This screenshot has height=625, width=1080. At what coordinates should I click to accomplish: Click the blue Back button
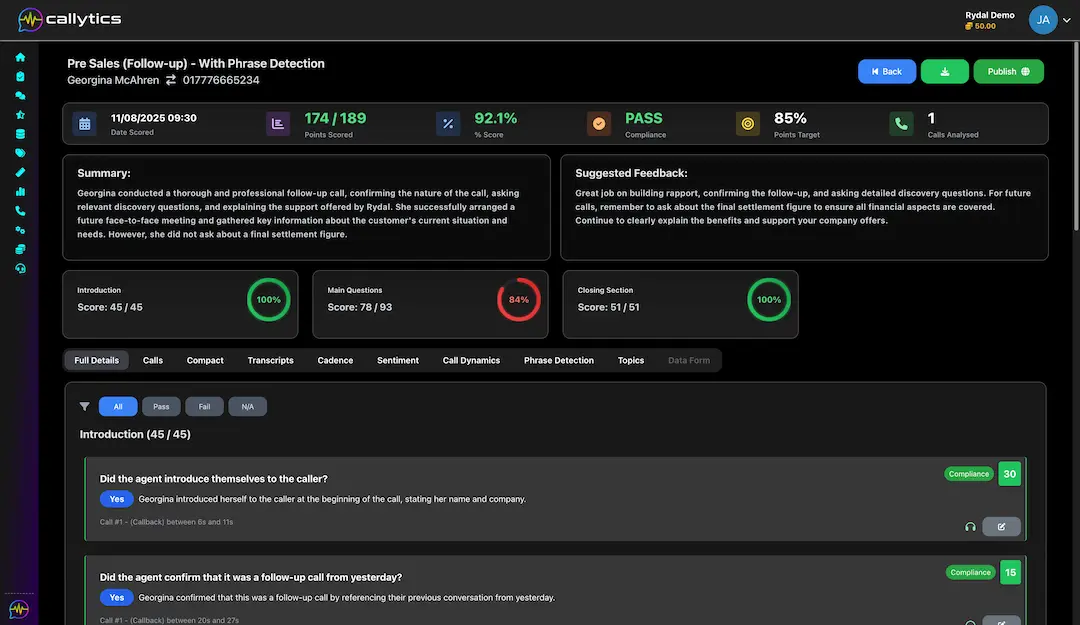pyautogui.click(x=886, y=72)
